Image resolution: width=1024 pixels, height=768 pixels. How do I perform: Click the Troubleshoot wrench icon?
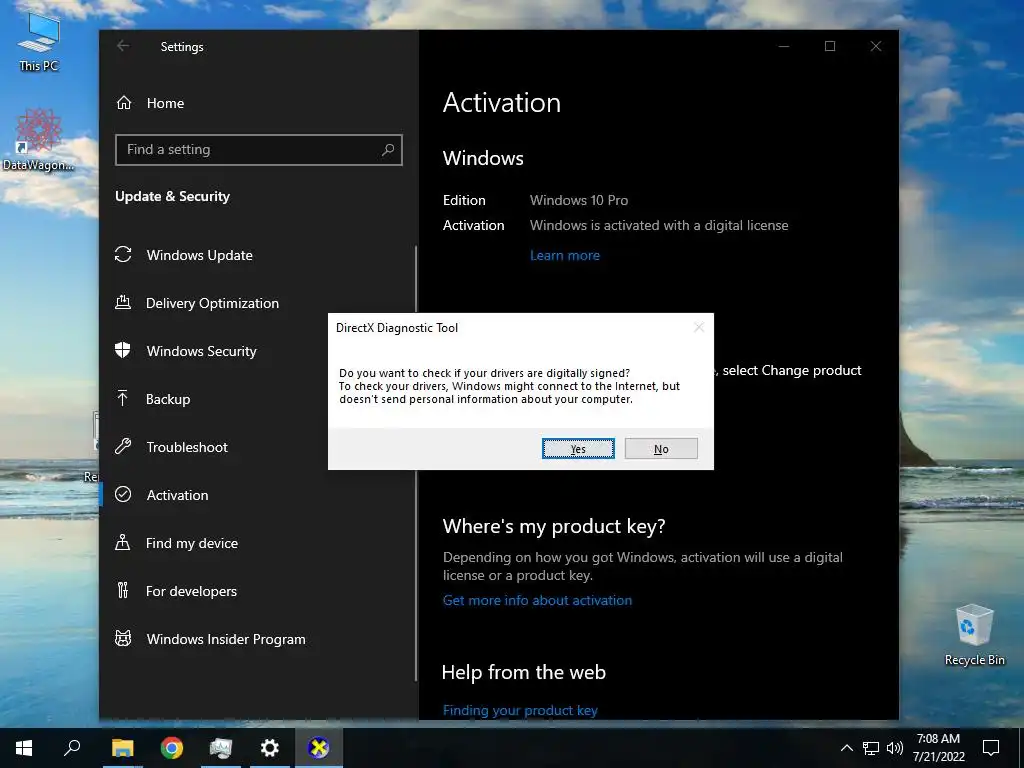pos(123,447)
